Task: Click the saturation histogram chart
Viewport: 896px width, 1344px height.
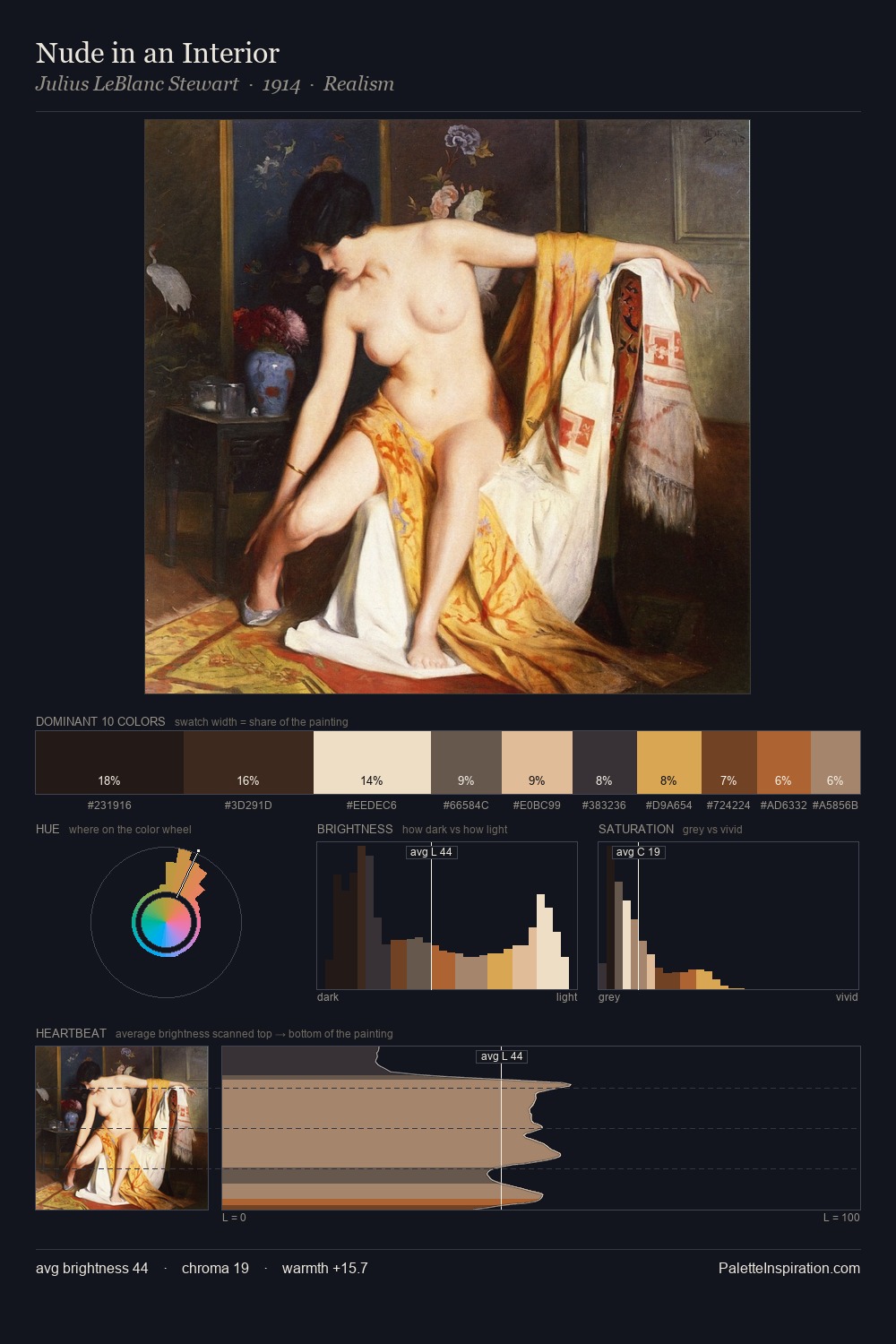Action: point(728,916)
